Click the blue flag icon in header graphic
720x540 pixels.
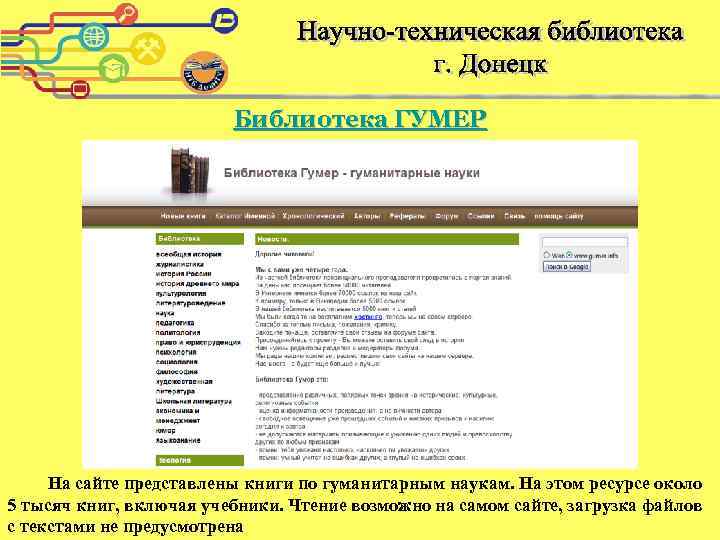(225, 20)
